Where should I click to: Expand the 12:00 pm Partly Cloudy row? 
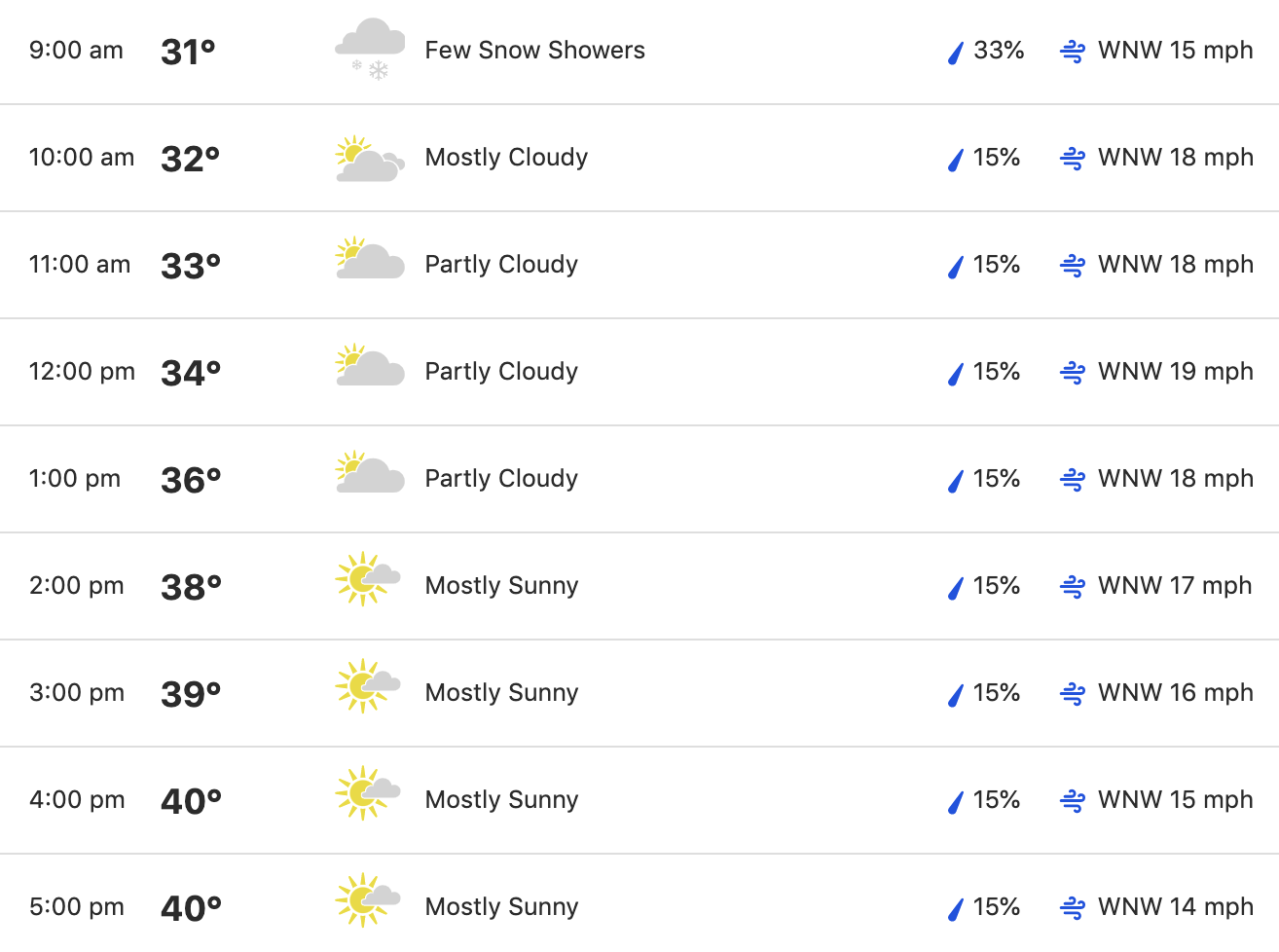[639, 372]
